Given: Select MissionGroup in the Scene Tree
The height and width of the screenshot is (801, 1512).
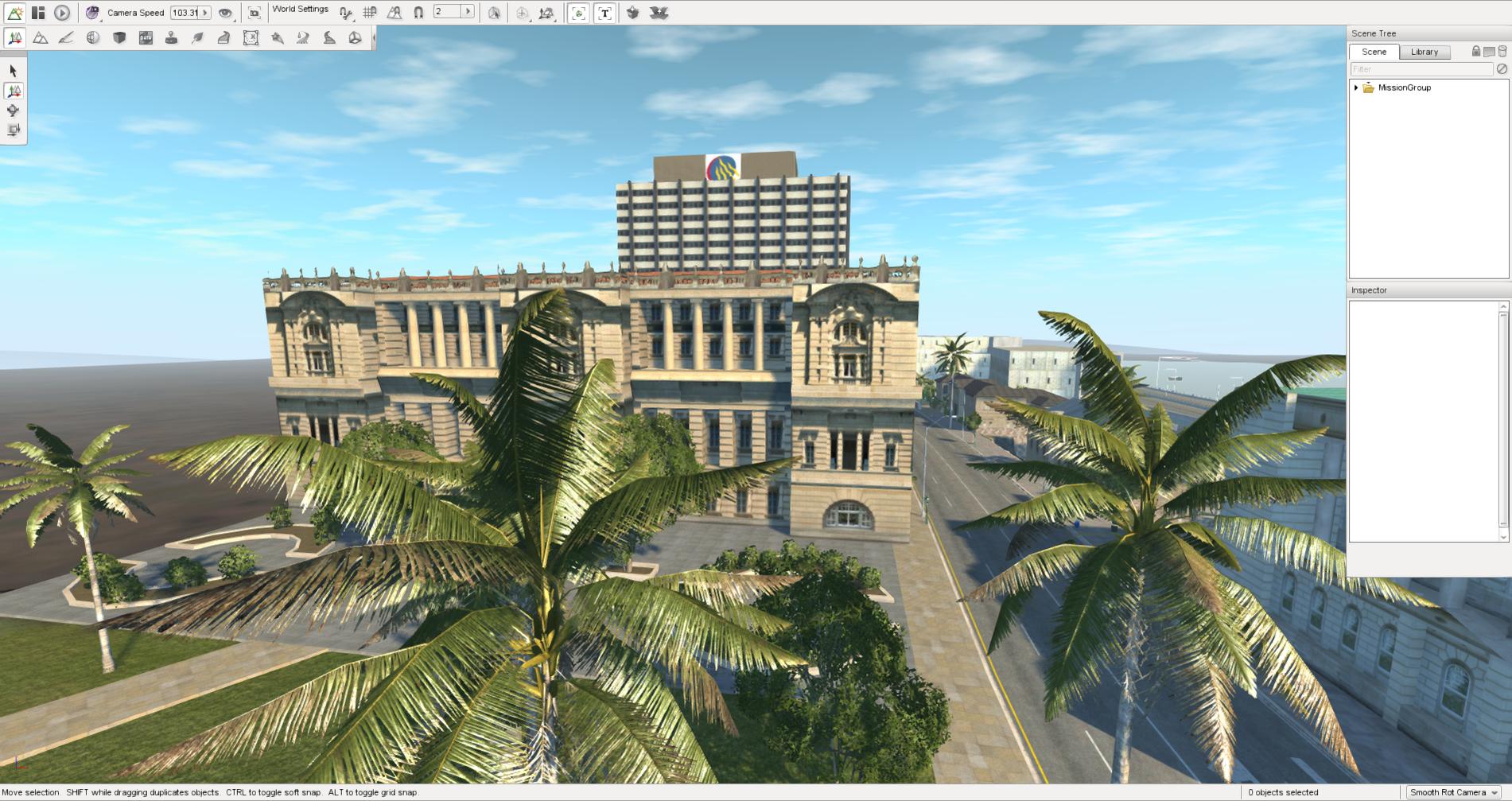Looking at the screenshot, I should 1404,87.
